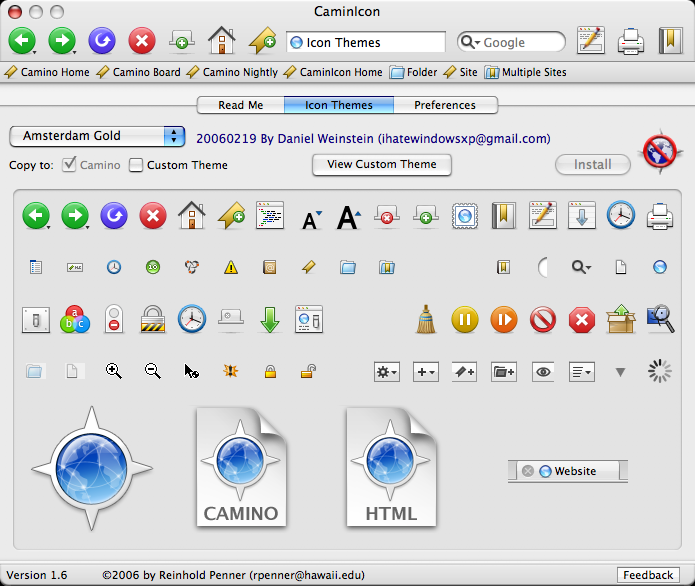695x586 pixels.
Task: Click the green Back arrow in the top toolbar
Action: click(x=22, y=41)
